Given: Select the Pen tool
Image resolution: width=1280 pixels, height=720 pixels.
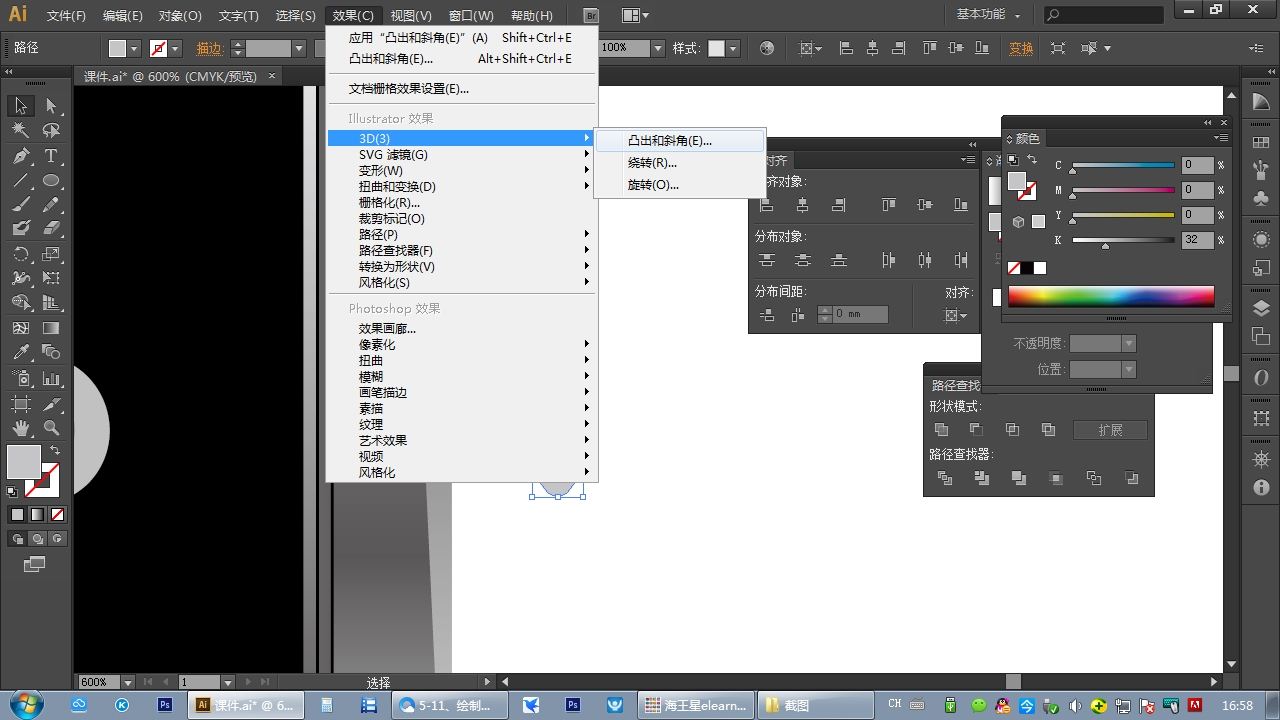Looking at the screenshot, I should pos(21,156).
